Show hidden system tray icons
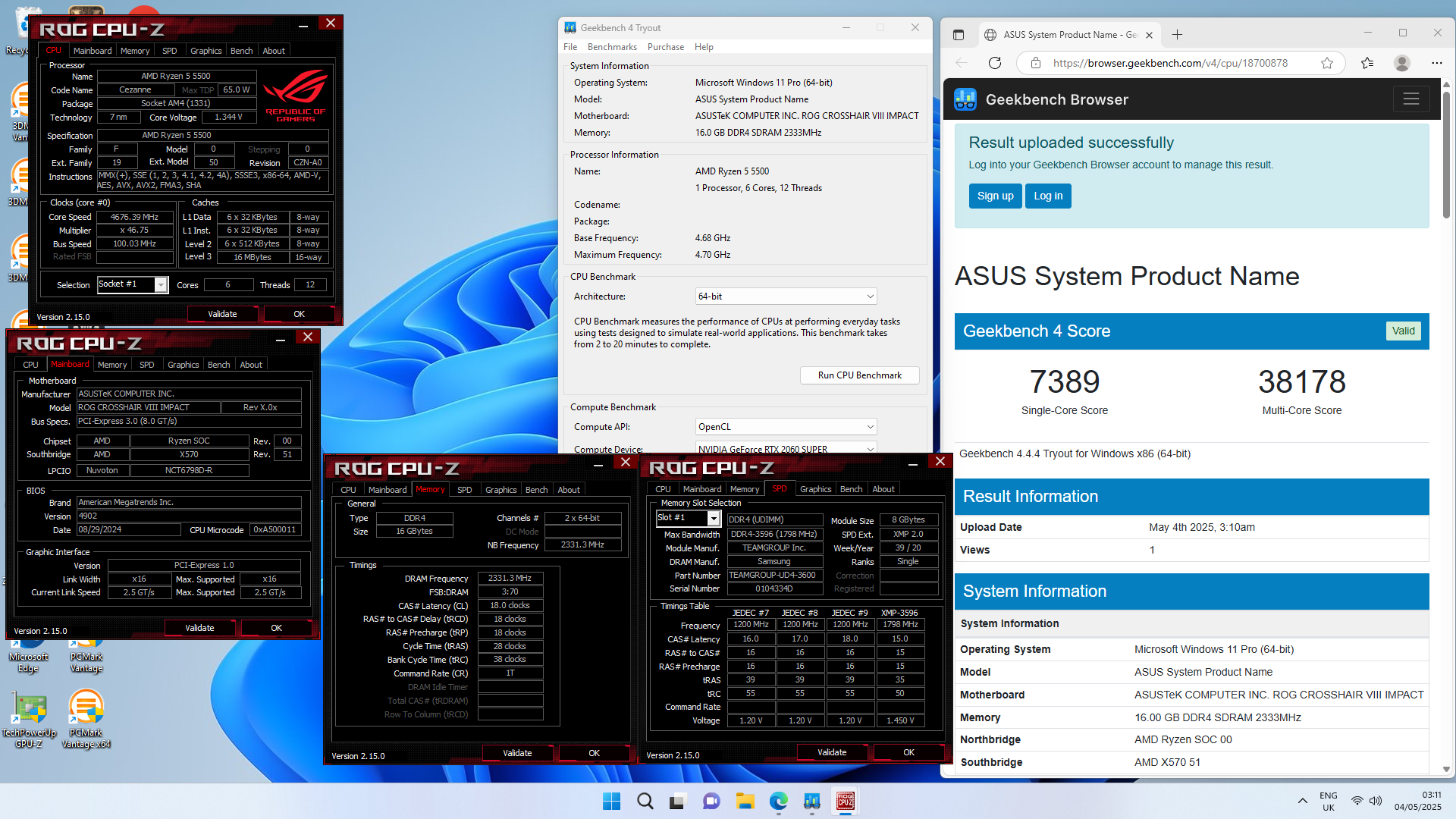 click(1302, 801)
